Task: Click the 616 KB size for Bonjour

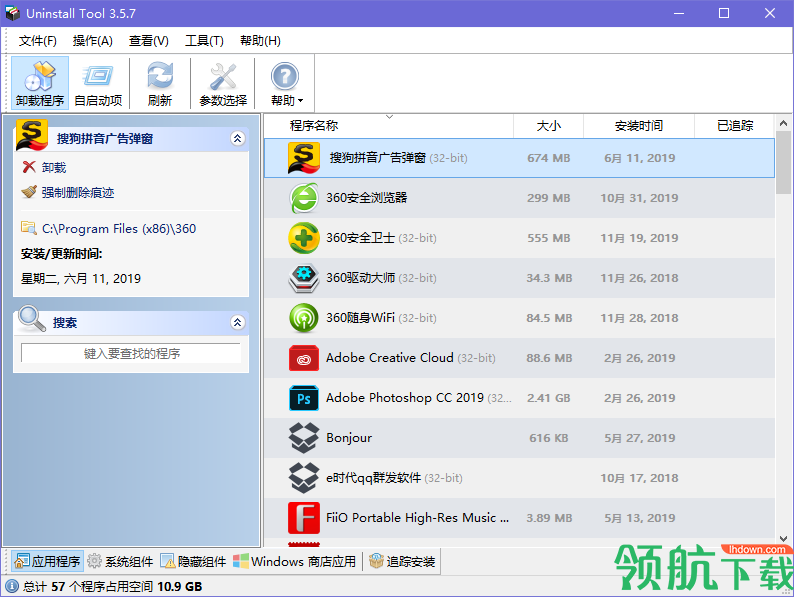Action: (548, 438)
